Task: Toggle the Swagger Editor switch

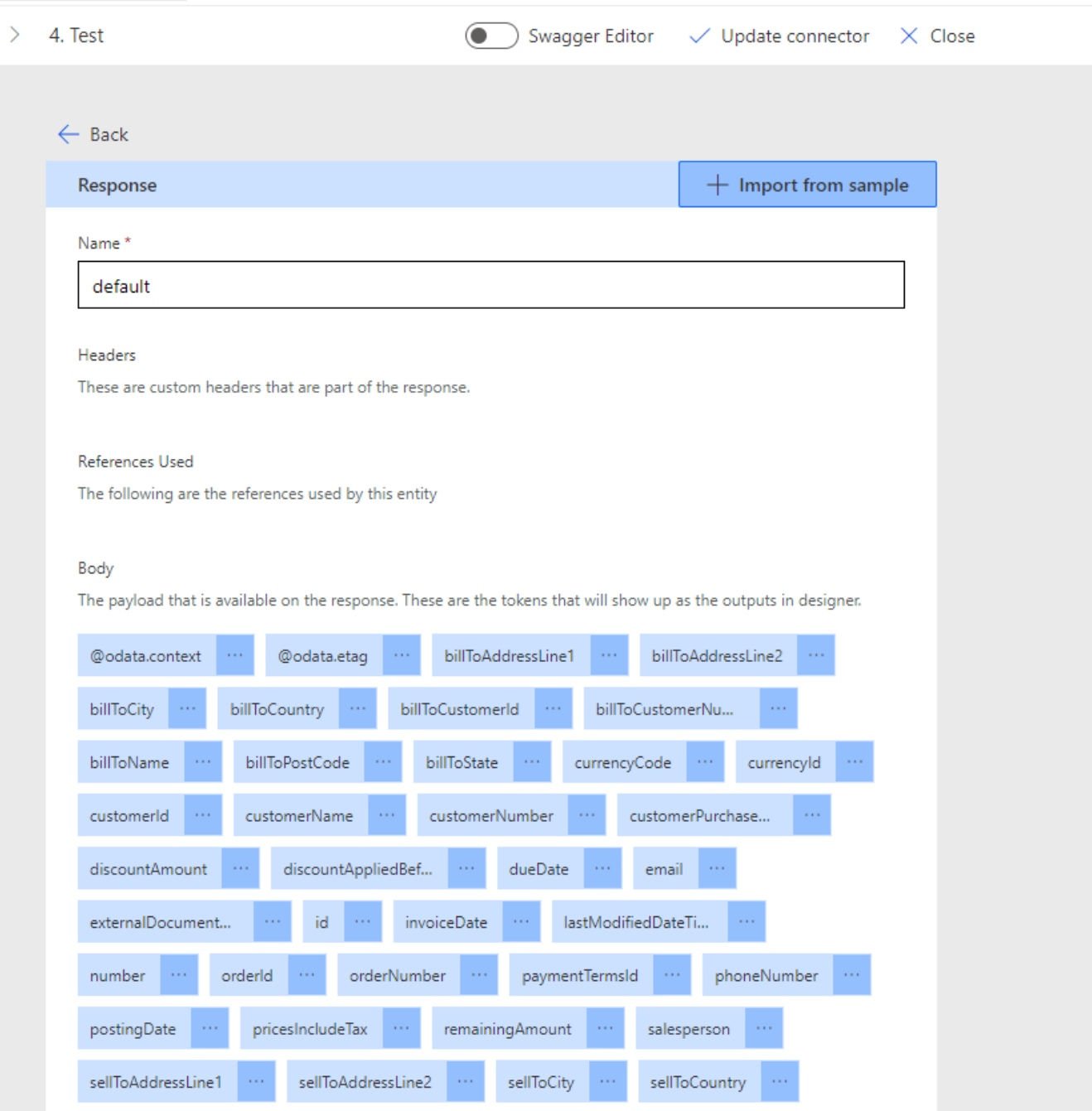Action: coord(491,36)
